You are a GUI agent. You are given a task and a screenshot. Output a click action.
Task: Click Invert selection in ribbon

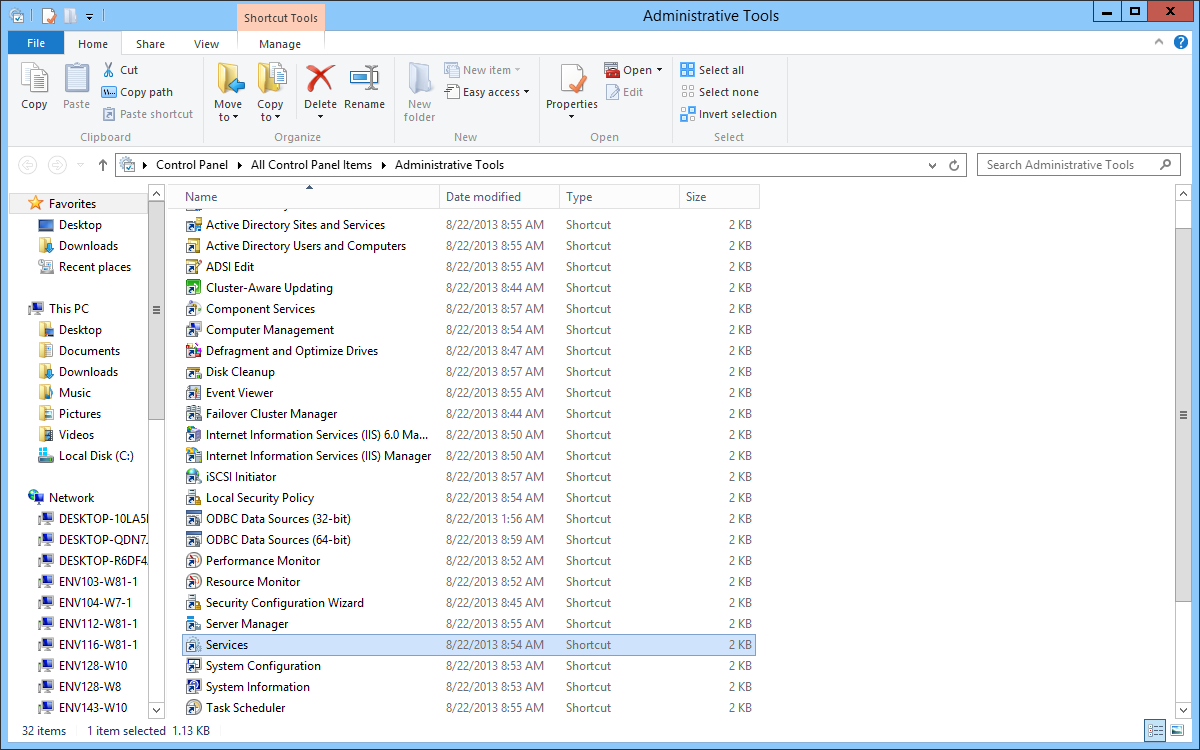point(728,114)
